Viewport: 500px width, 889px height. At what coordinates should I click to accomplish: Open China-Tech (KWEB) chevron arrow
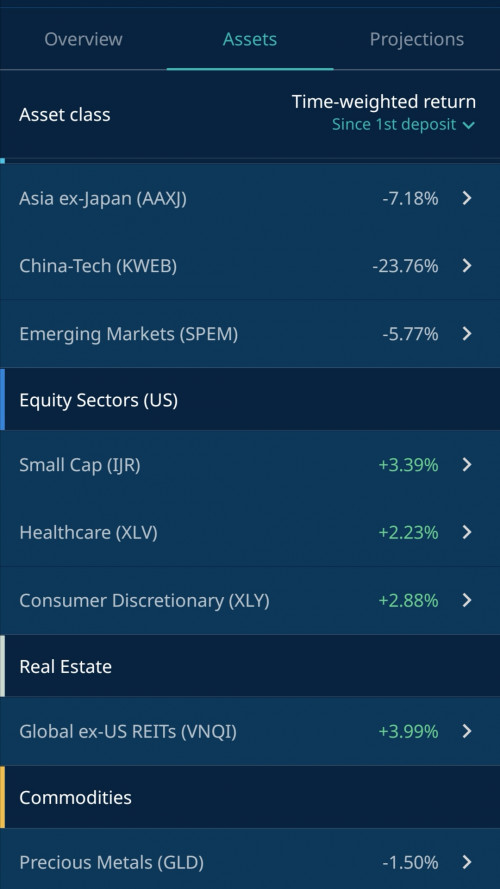coord(467,265)
